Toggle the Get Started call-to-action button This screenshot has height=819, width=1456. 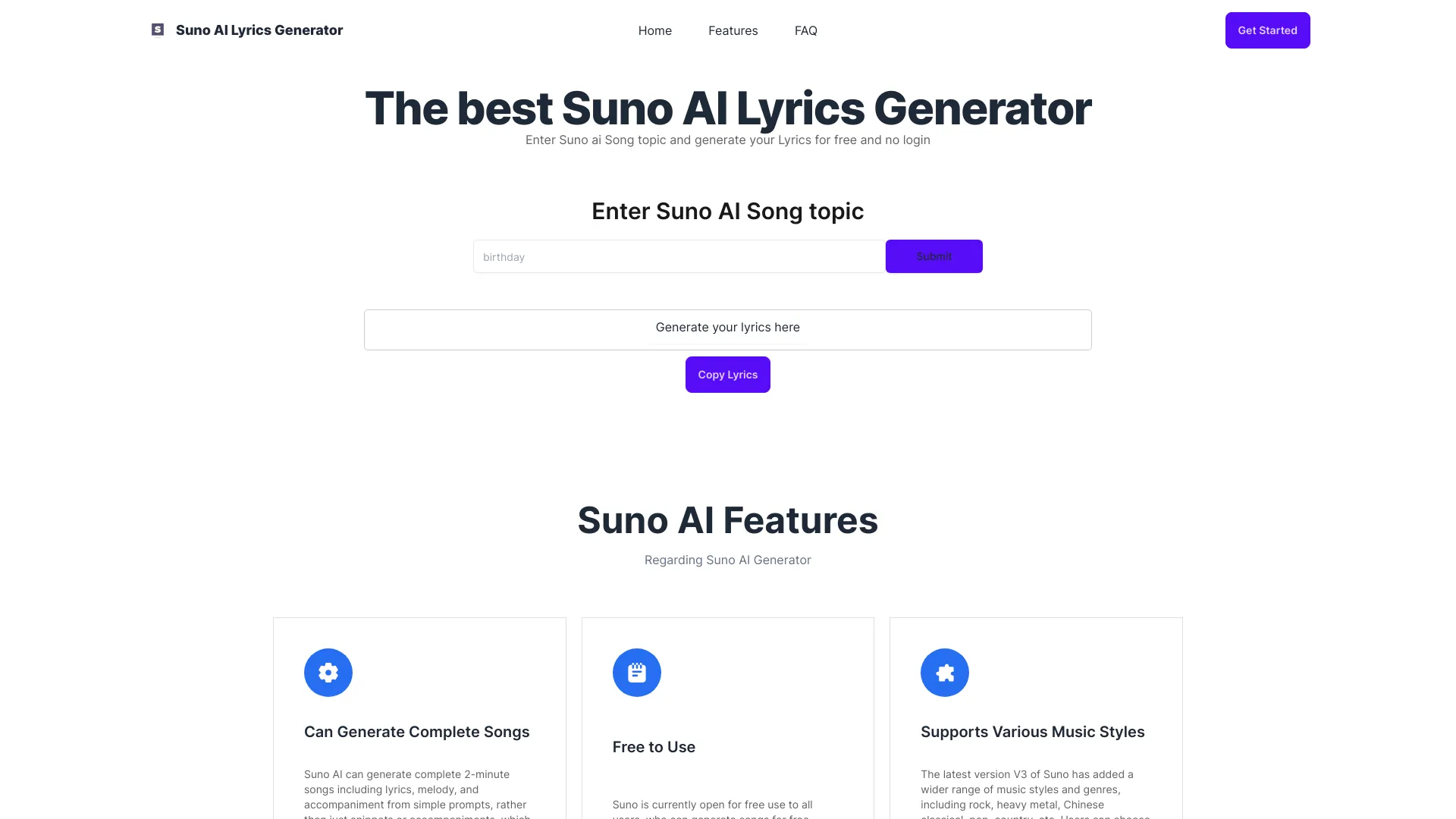click(1267, 30)
